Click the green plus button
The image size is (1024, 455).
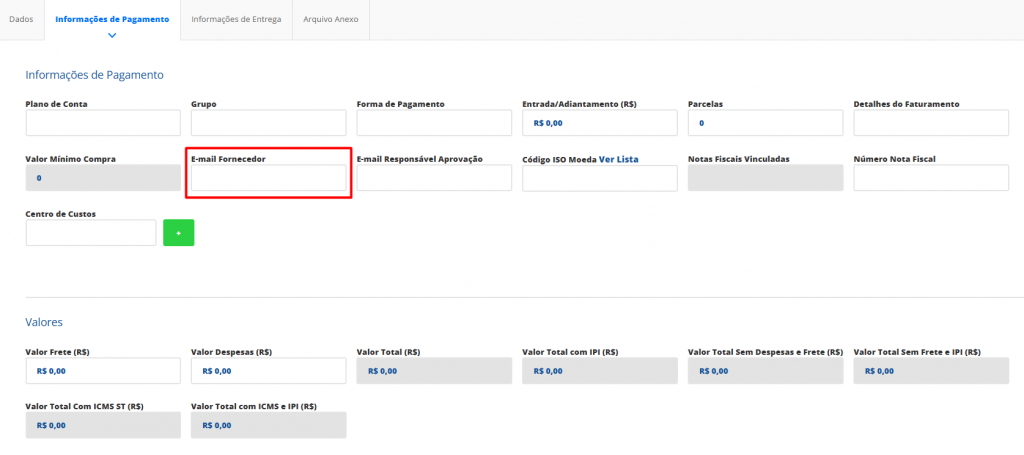tap(178, 232)
